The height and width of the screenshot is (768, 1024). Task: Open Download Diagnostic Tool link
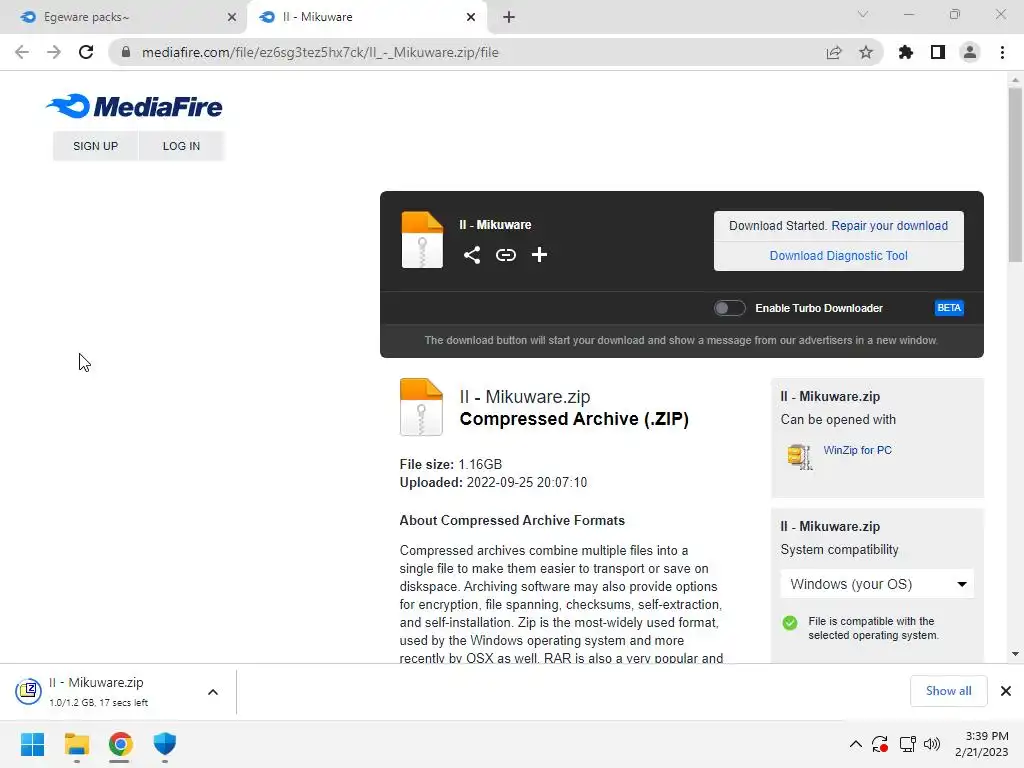click(x=839, y=255)
